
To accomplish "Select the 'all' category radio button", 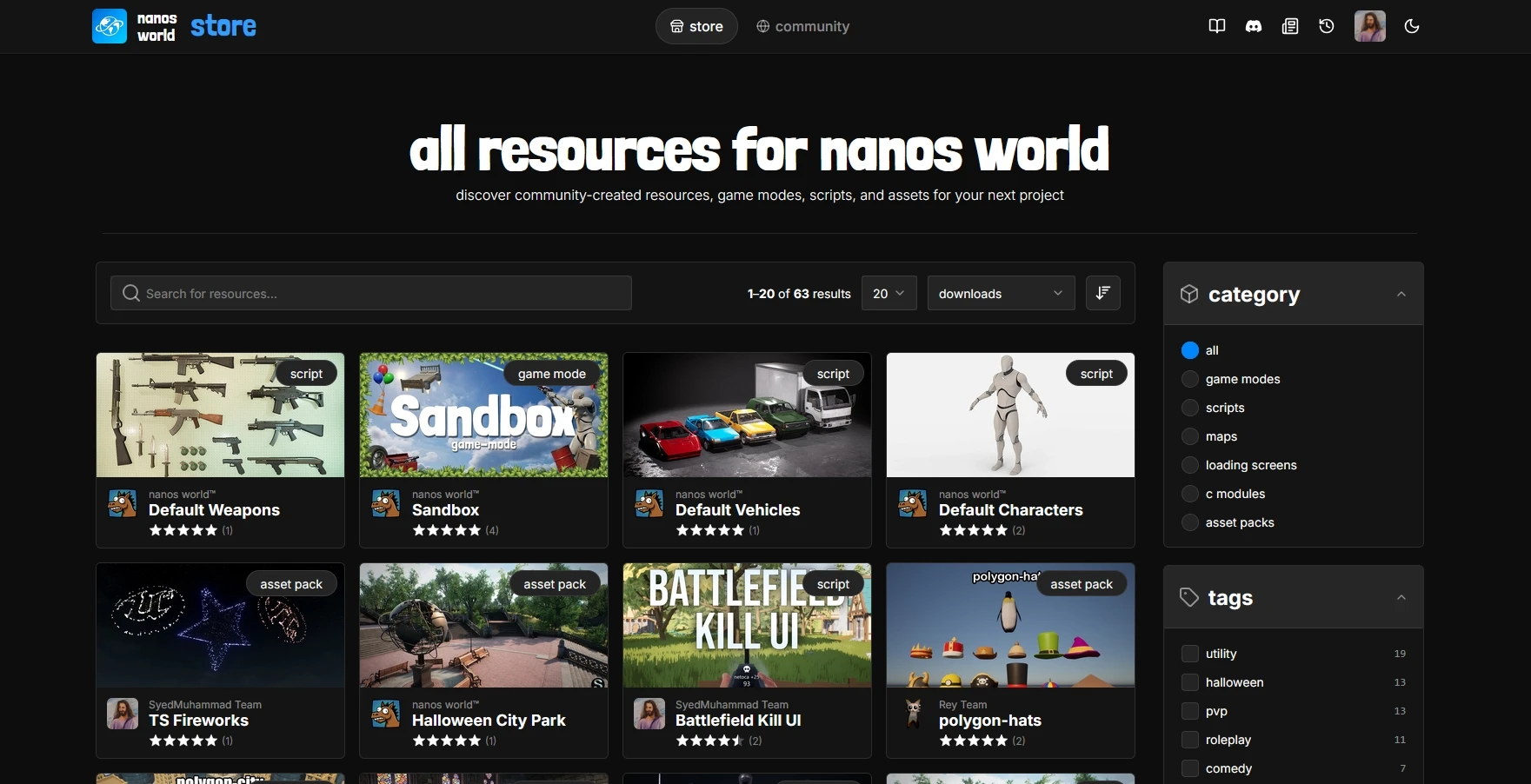I will point(1190,350).
